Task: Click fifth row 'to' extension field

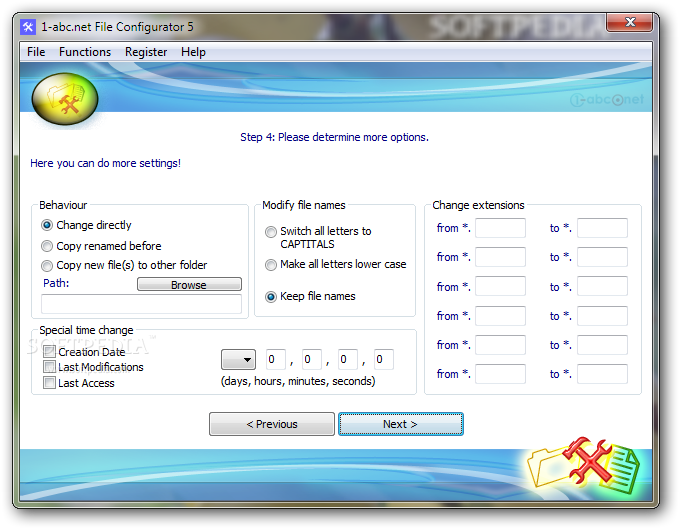Action: pos(602,345)
